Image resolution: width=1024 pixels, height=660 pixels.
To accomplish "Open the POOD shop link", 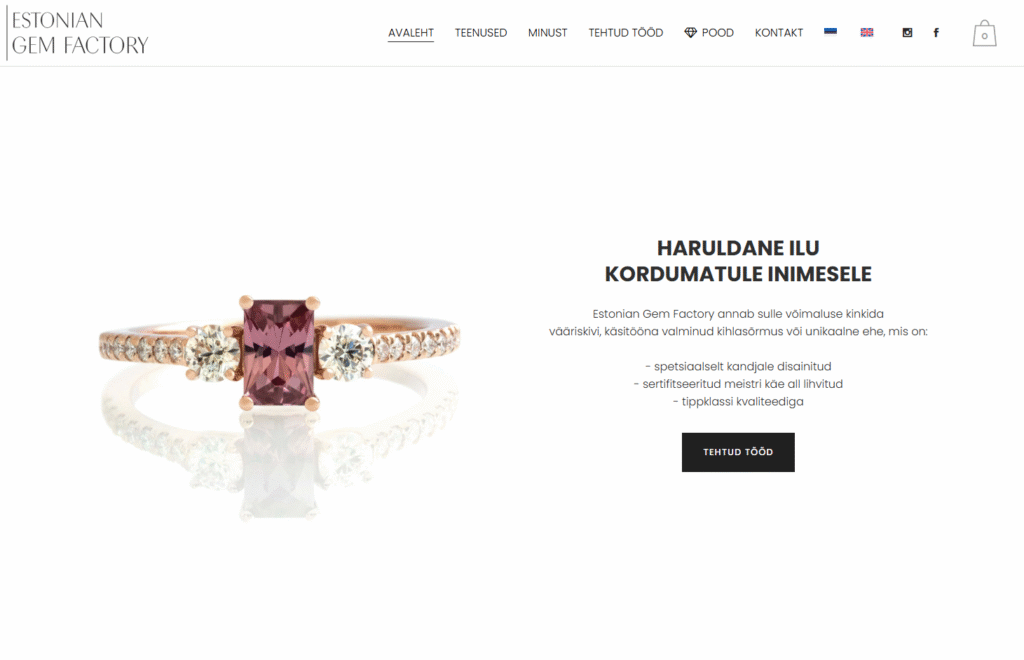I will coord(718,33).
